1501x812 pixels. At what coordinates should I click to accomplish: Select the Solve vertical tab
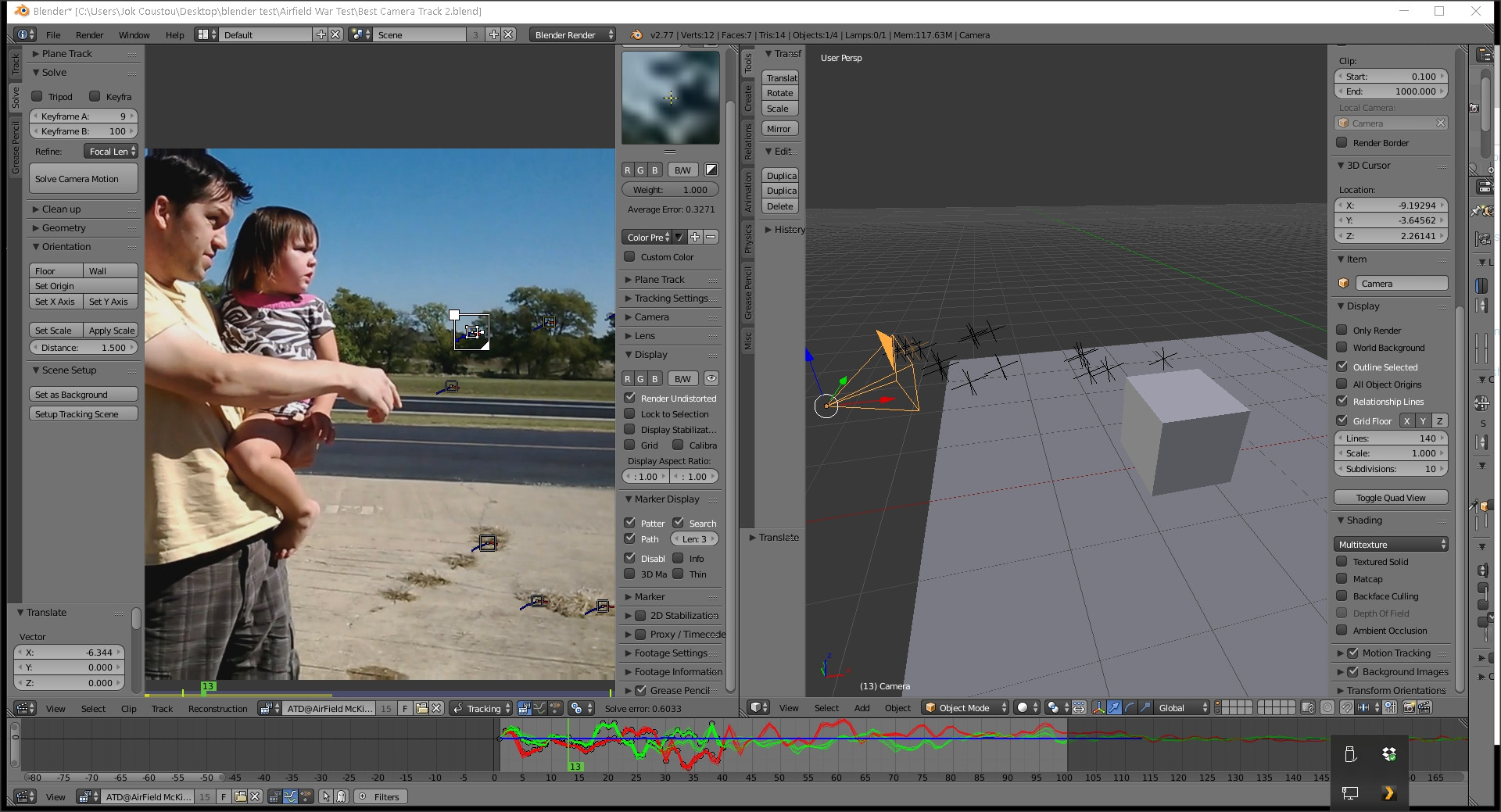click(x=15, y=98)
